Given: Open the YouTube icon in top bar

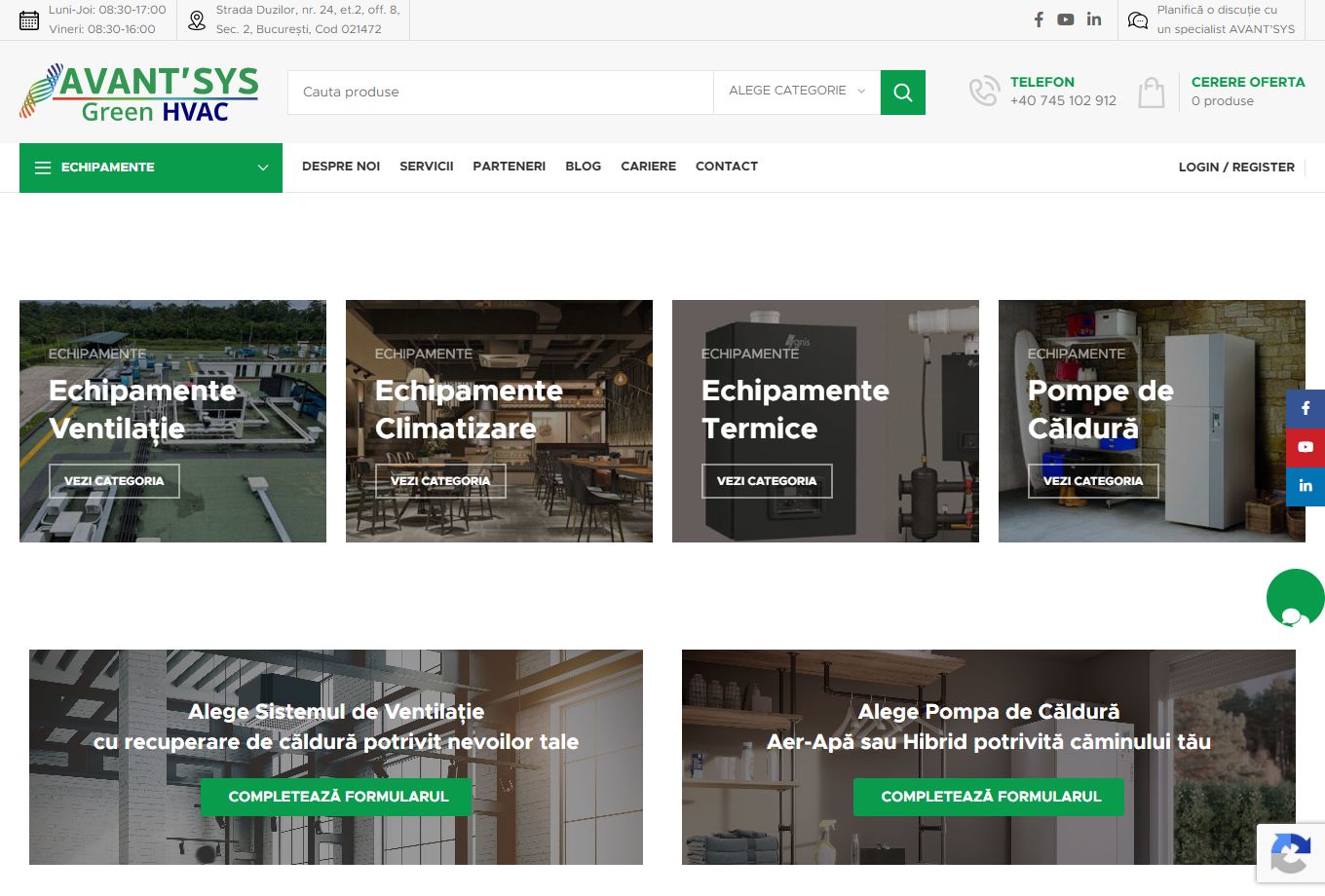Looking at the screenshot, I should 1066,19.
